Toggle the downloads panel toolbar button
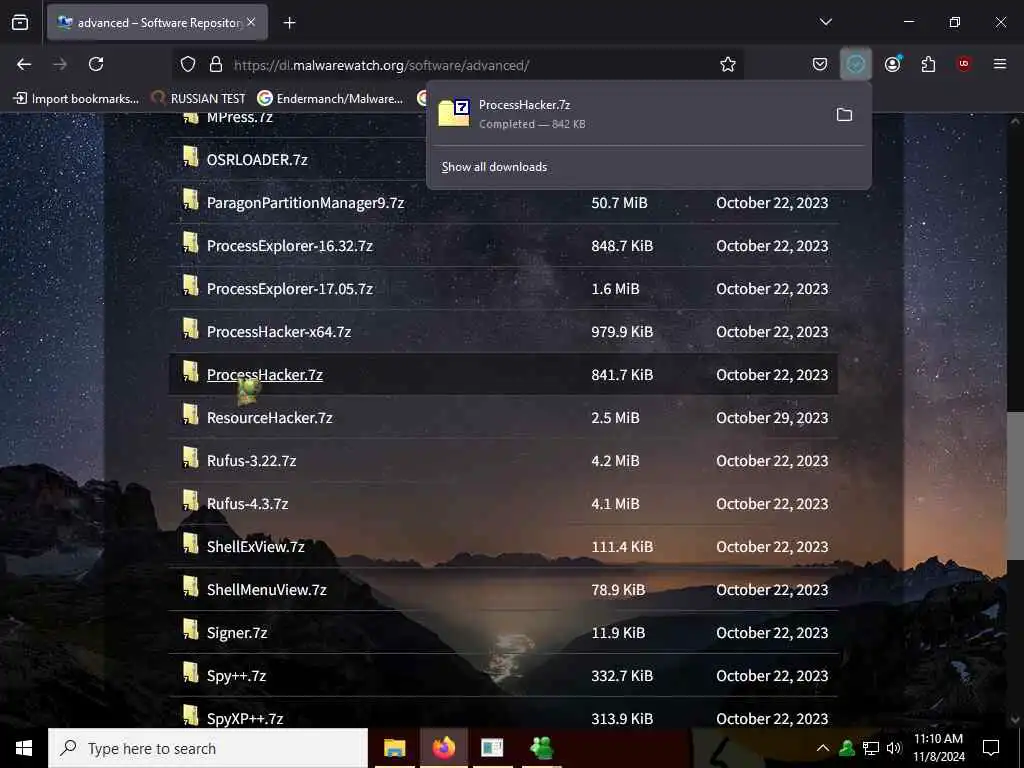The height and width of the screenshot is (768, 1024). (856, 64)
